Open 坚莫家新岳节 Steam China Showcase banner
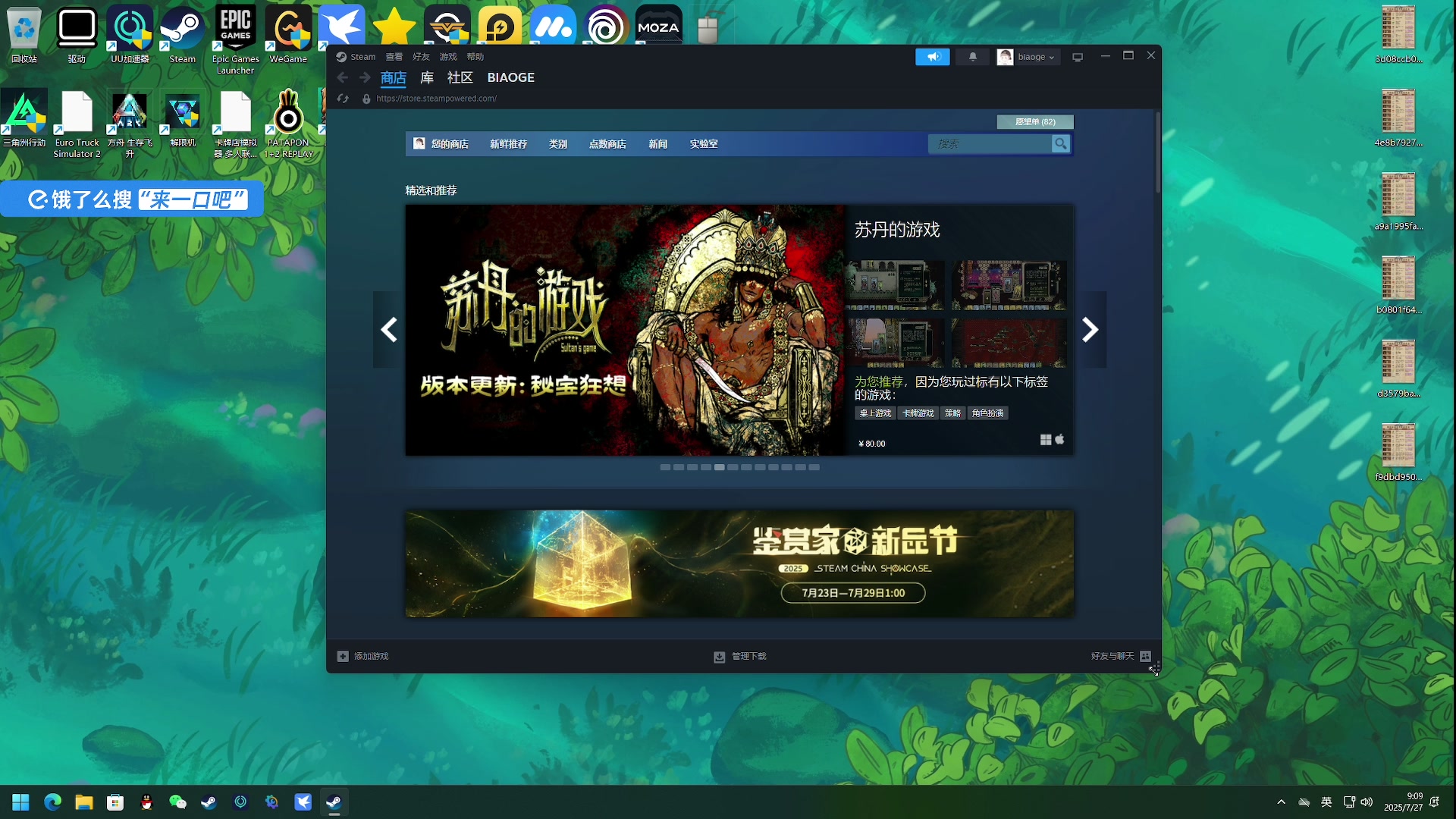The width and height of the screenshot is (1456, 819). pos(739,563)
